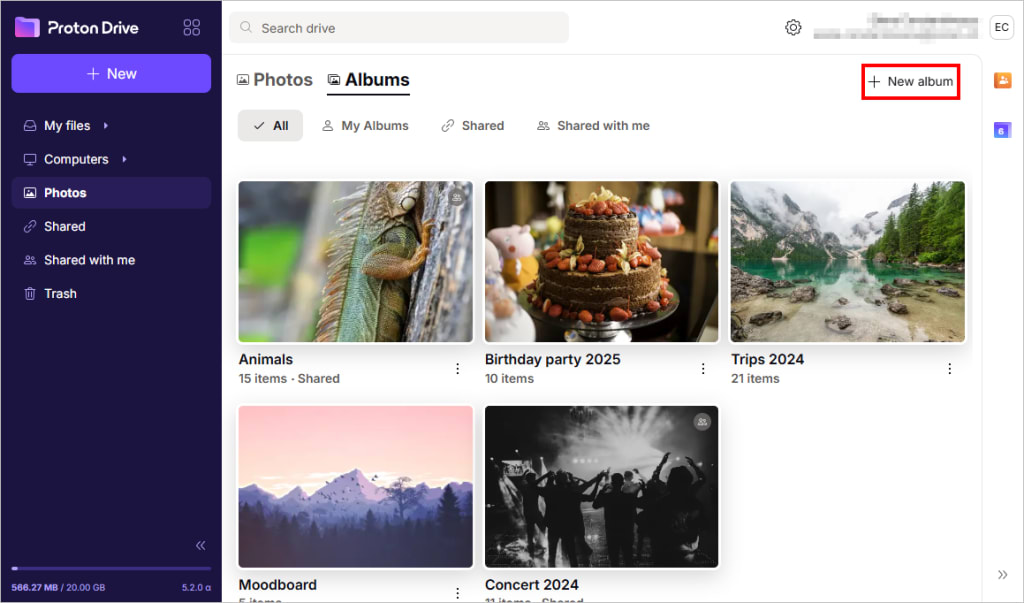1024x603 pixels.
Task: Click shared badge on Concert 2024 thumbnail
Action: (702, 421)
